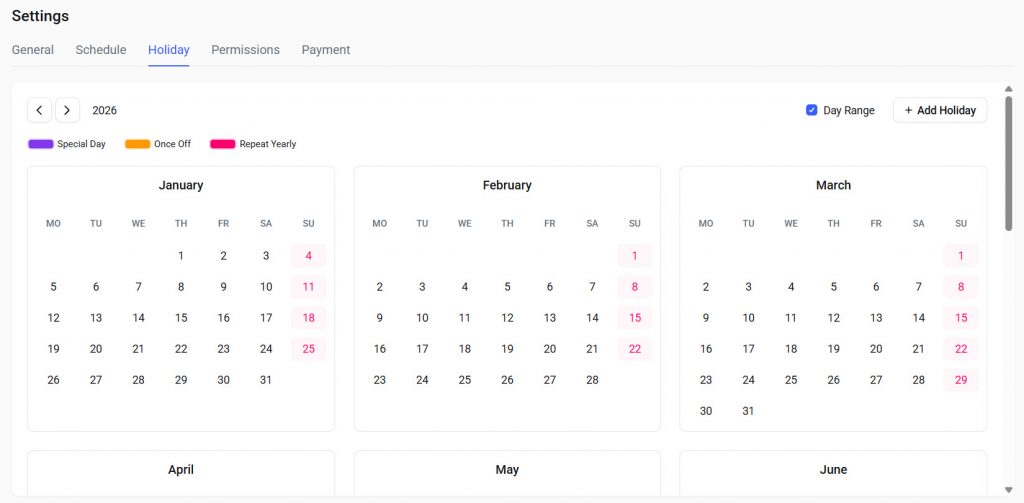Pick highlighted Sunday January 4

pos(308,256)
